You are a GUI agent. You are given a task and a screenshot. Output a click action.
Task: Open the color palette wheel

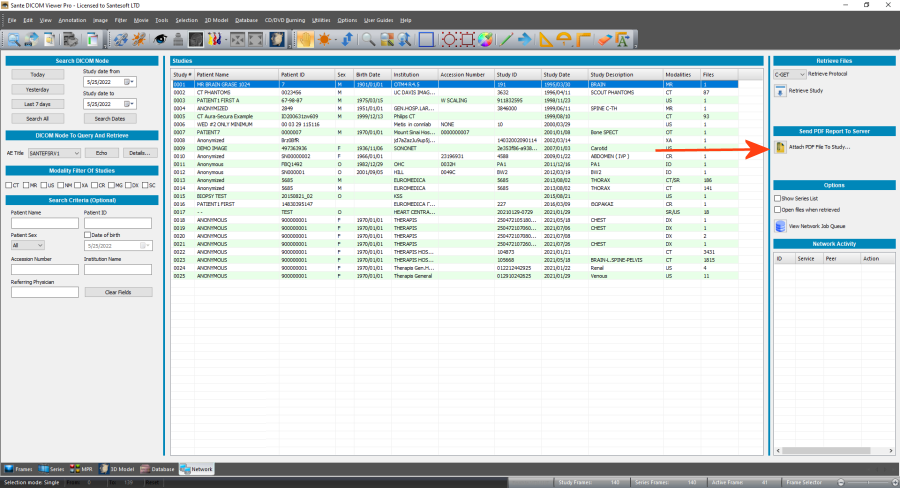(485, 40)
